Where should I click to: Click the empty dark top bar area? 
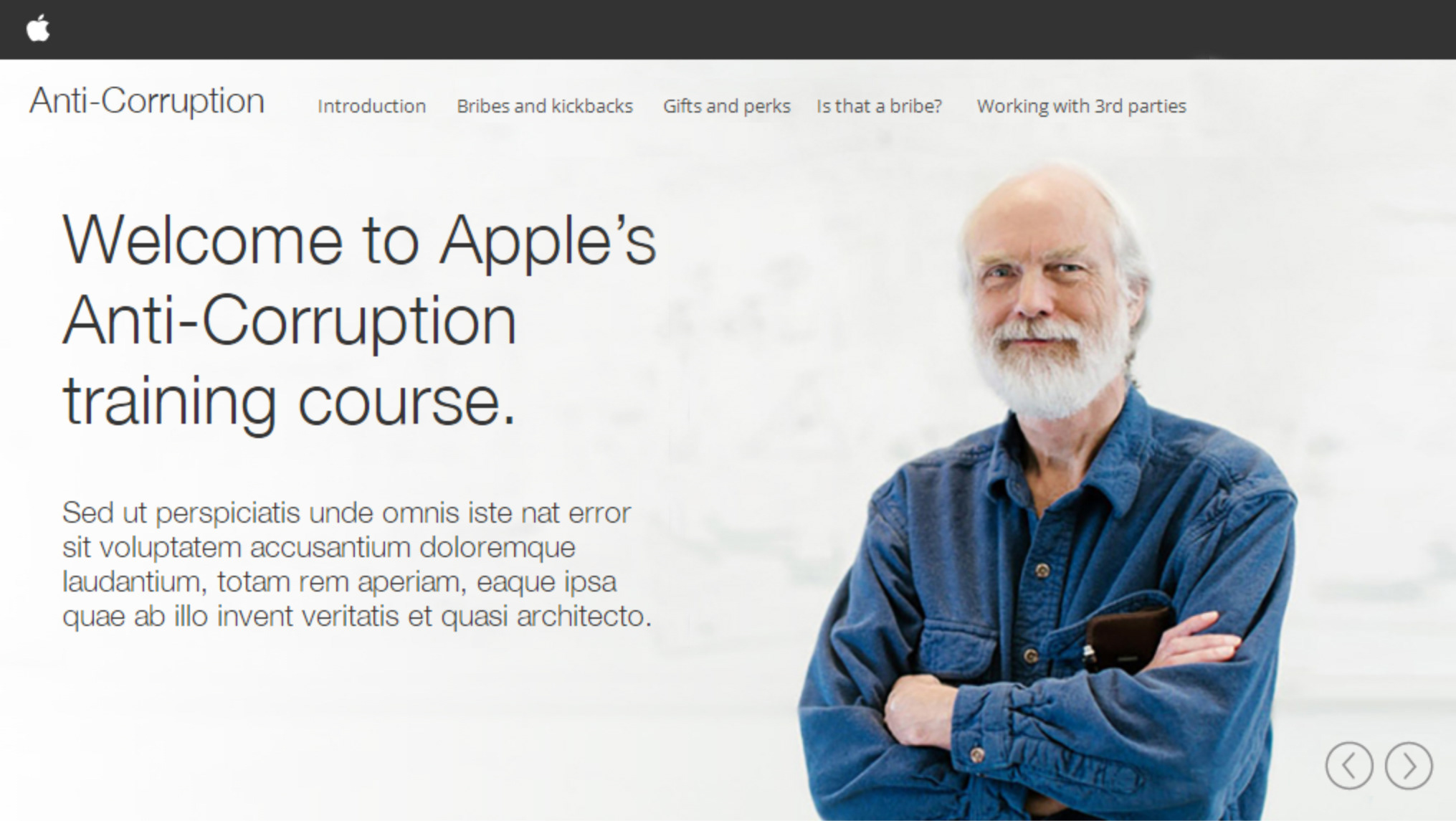753,29
